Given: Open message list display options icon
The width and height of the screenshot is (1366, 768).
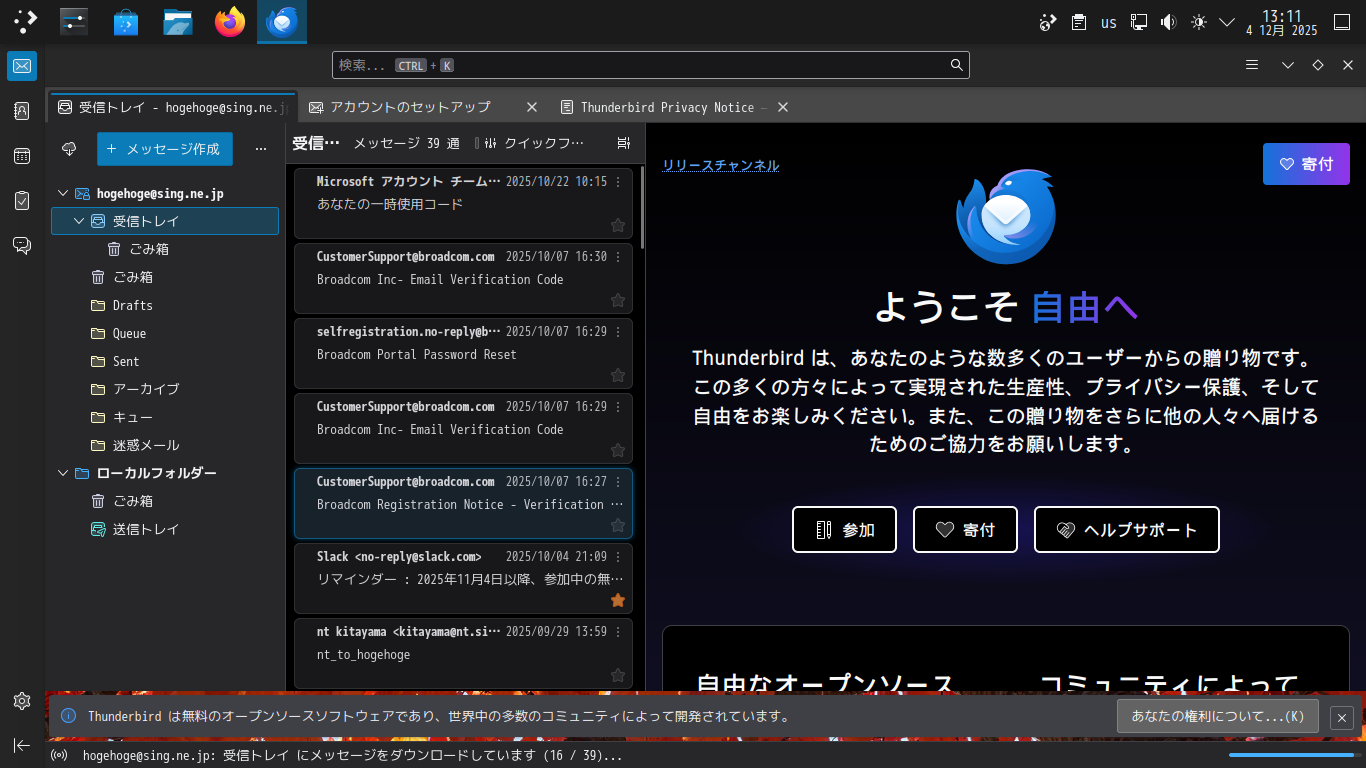Looking at the screenshot, I should (x=624, y=144).
